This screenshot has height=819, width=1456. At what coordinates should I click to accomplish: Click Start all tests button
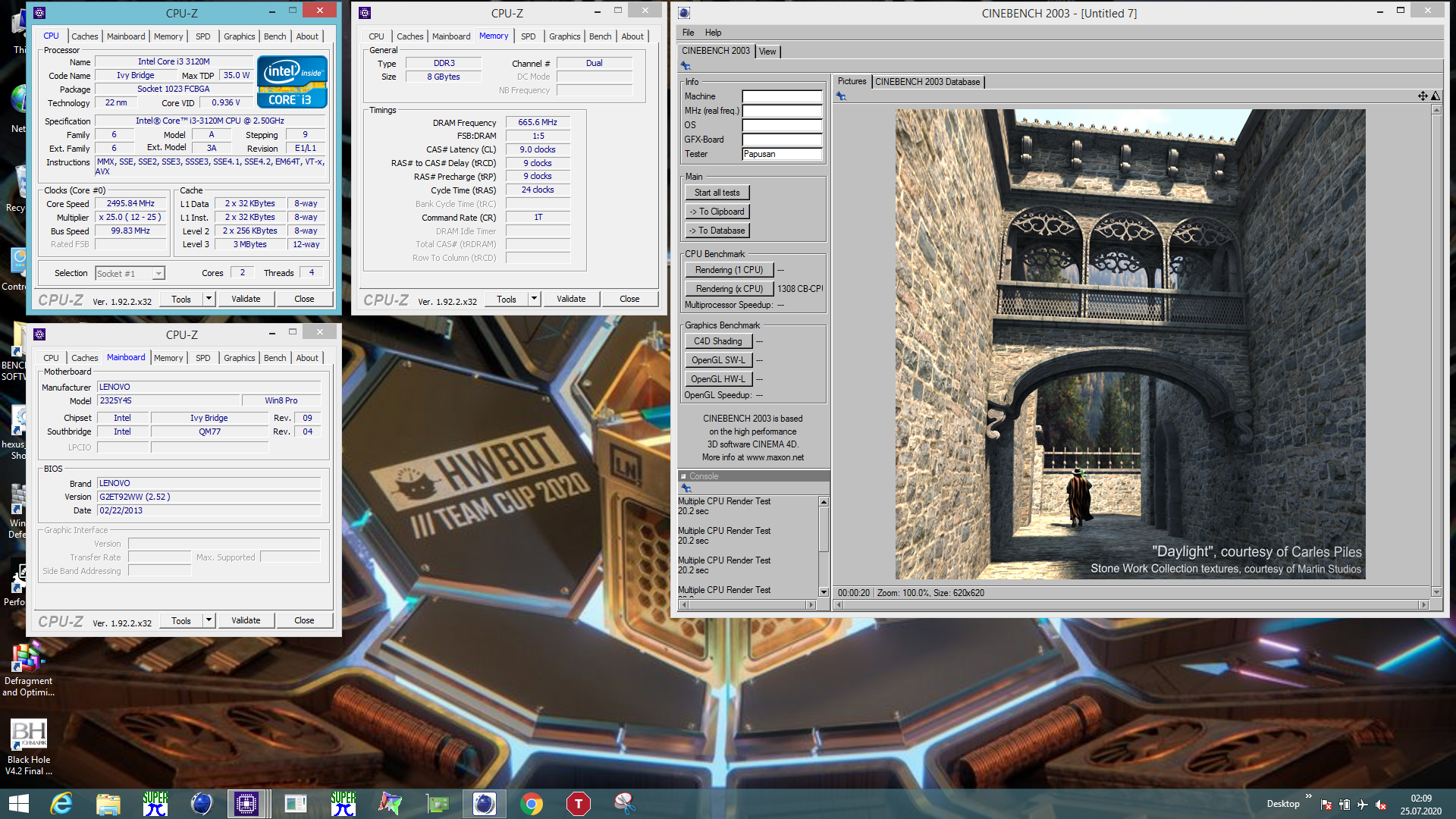click(717, 193)
